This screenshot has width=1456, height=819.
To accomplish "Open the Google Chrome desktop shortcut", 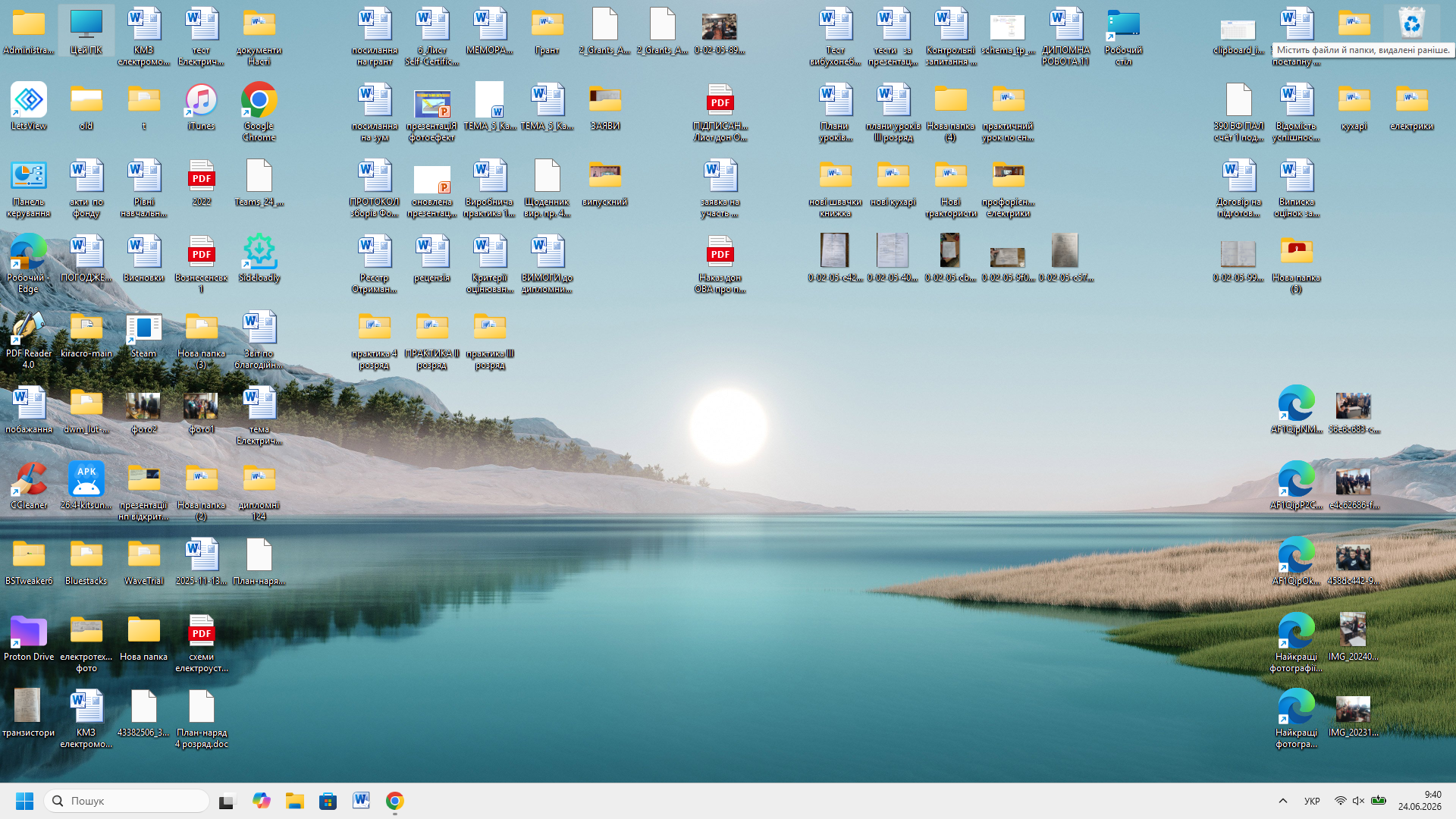I will pos(259,111).
